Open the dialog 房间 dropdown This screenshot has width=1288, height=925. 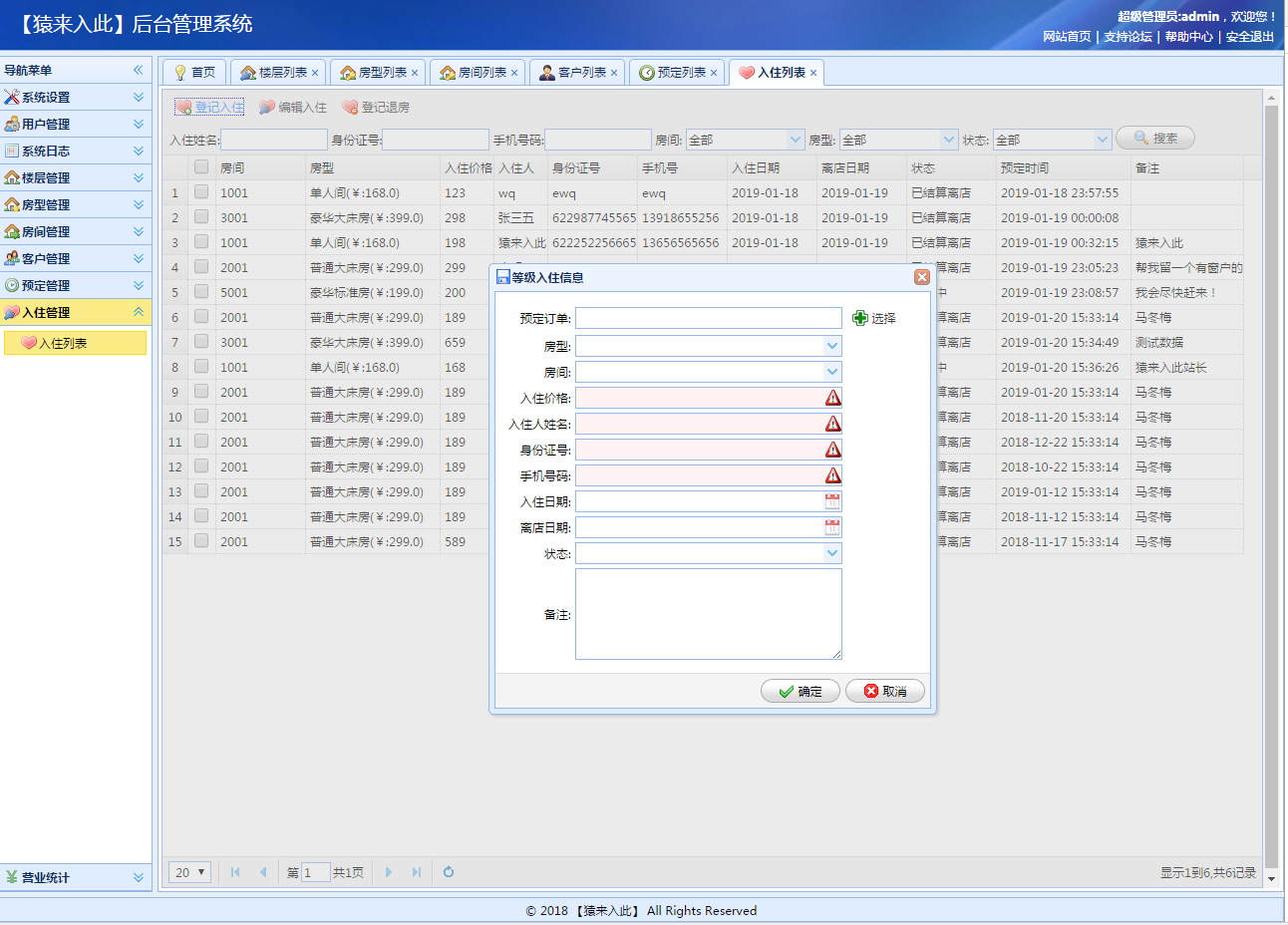[x=832, y=372]
